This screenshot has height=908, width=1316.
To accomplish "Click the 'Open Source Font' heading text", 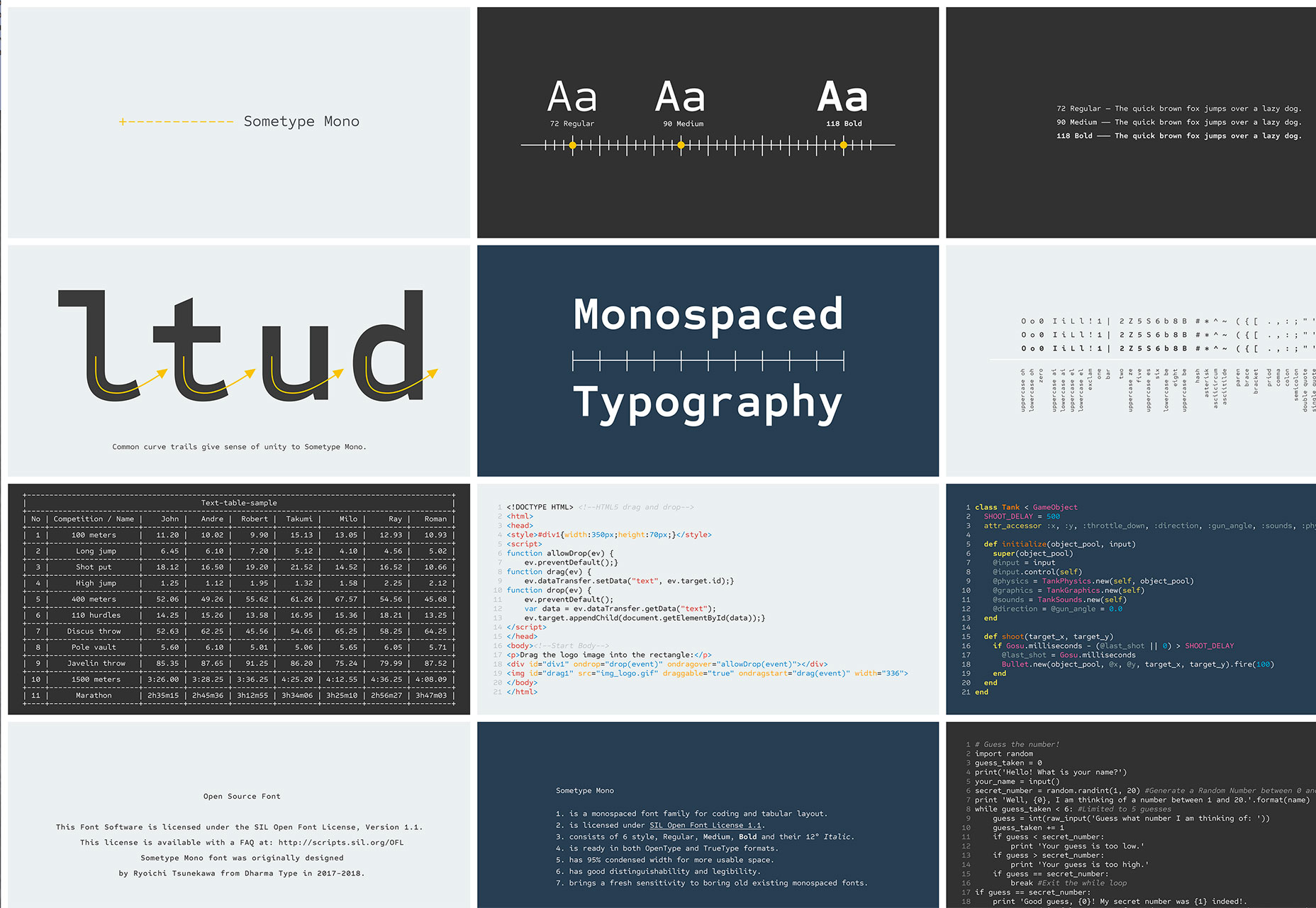I will (242, 797).
